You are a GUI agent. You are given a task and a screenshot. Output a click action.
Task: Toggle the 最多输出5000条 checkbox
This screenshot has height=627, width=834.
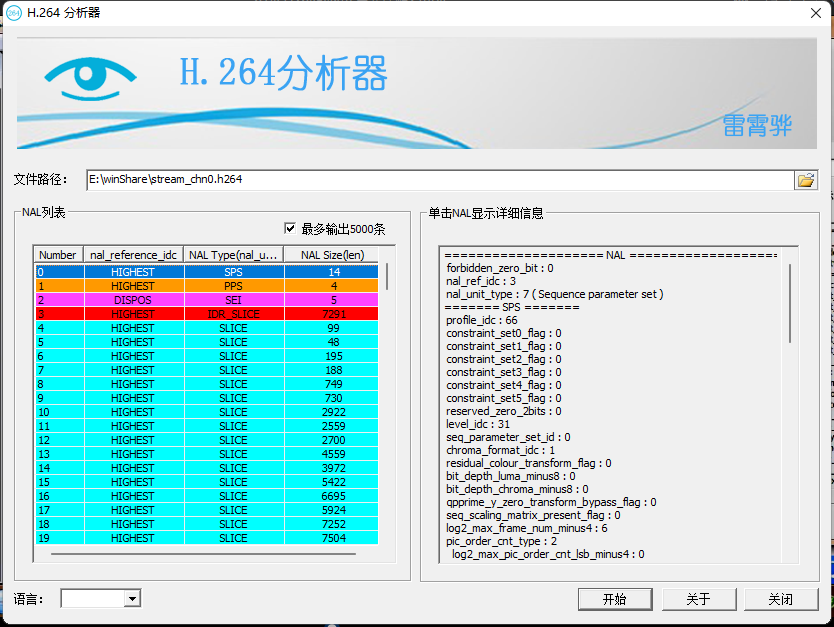click(x=290, y=229)
